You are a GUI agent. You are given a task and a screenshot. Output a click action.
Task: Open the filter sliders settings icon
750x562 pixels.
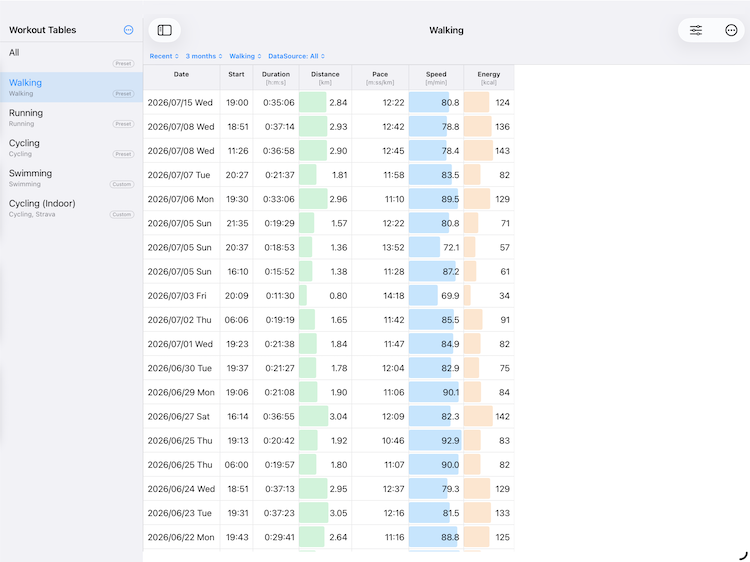point(695,30)
